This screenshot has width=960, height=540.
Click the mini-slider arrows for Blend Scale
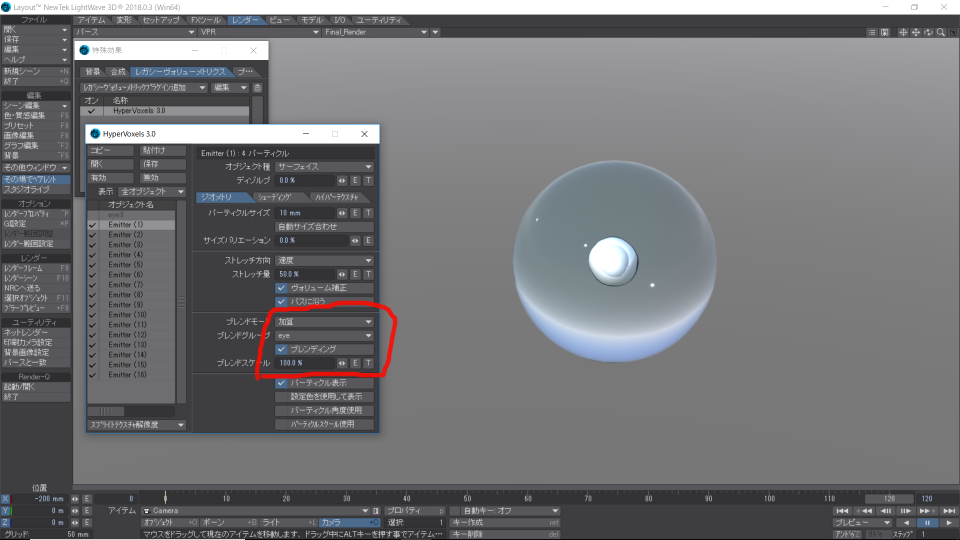(342, 363)
